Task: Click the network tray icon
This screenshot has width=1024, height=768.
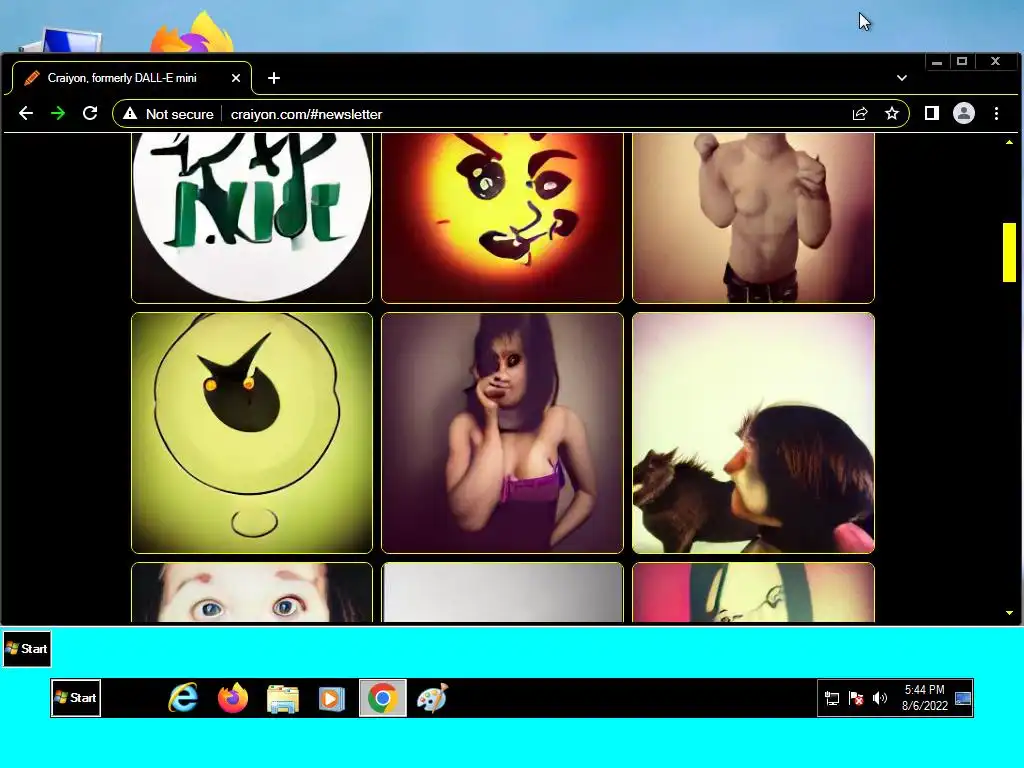Action: (x=832, y=698)
